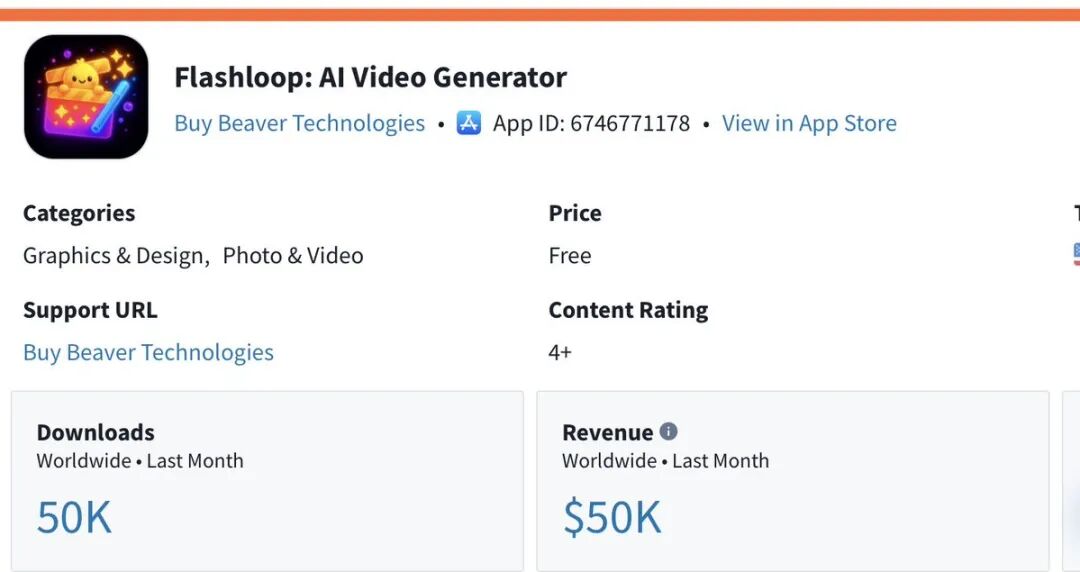This screenshot has width=1080, height=572.
Task: Click the Free price value
Action: click(x=569, y=255)
